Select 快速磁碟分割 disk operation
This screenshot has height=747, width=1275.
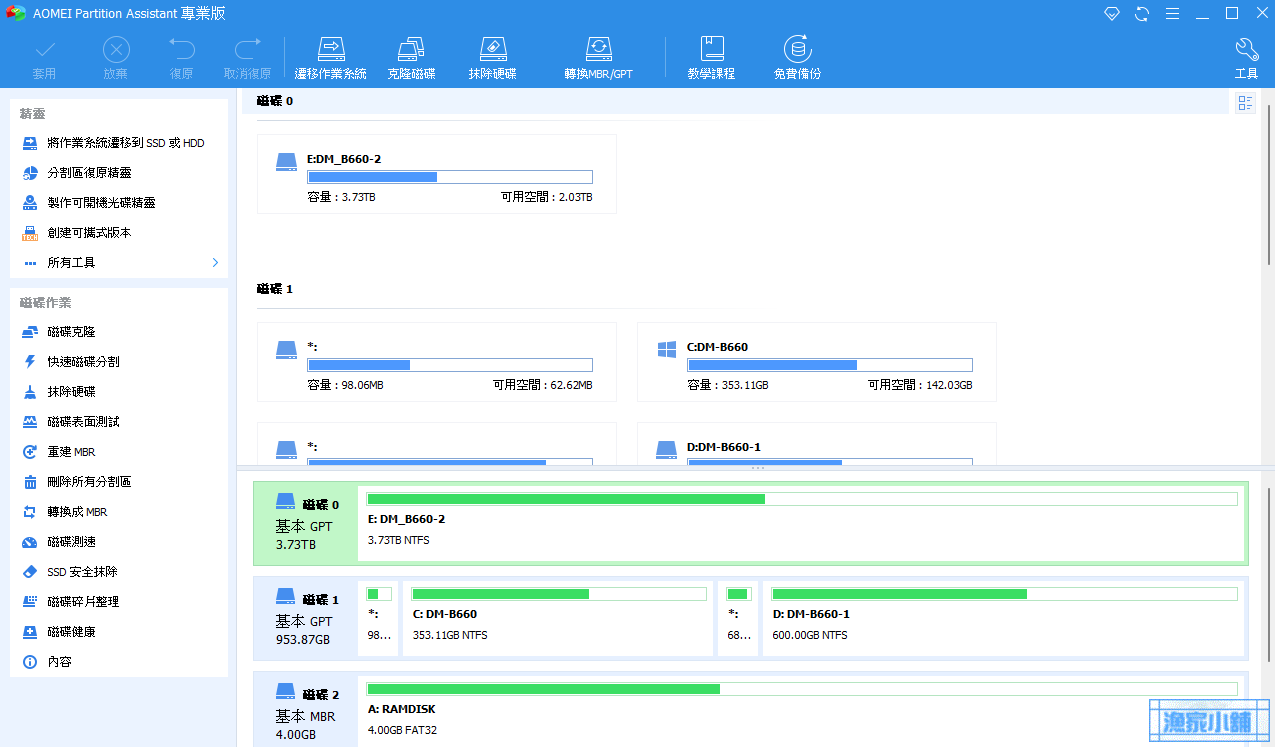tap(119, 362)
